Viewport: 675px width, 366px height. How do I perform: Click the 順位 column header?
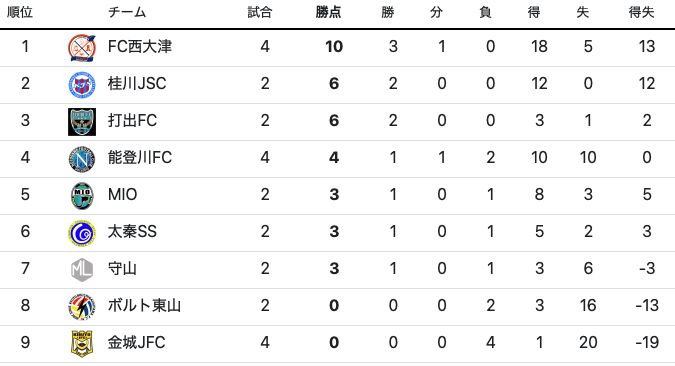(20, 12)
